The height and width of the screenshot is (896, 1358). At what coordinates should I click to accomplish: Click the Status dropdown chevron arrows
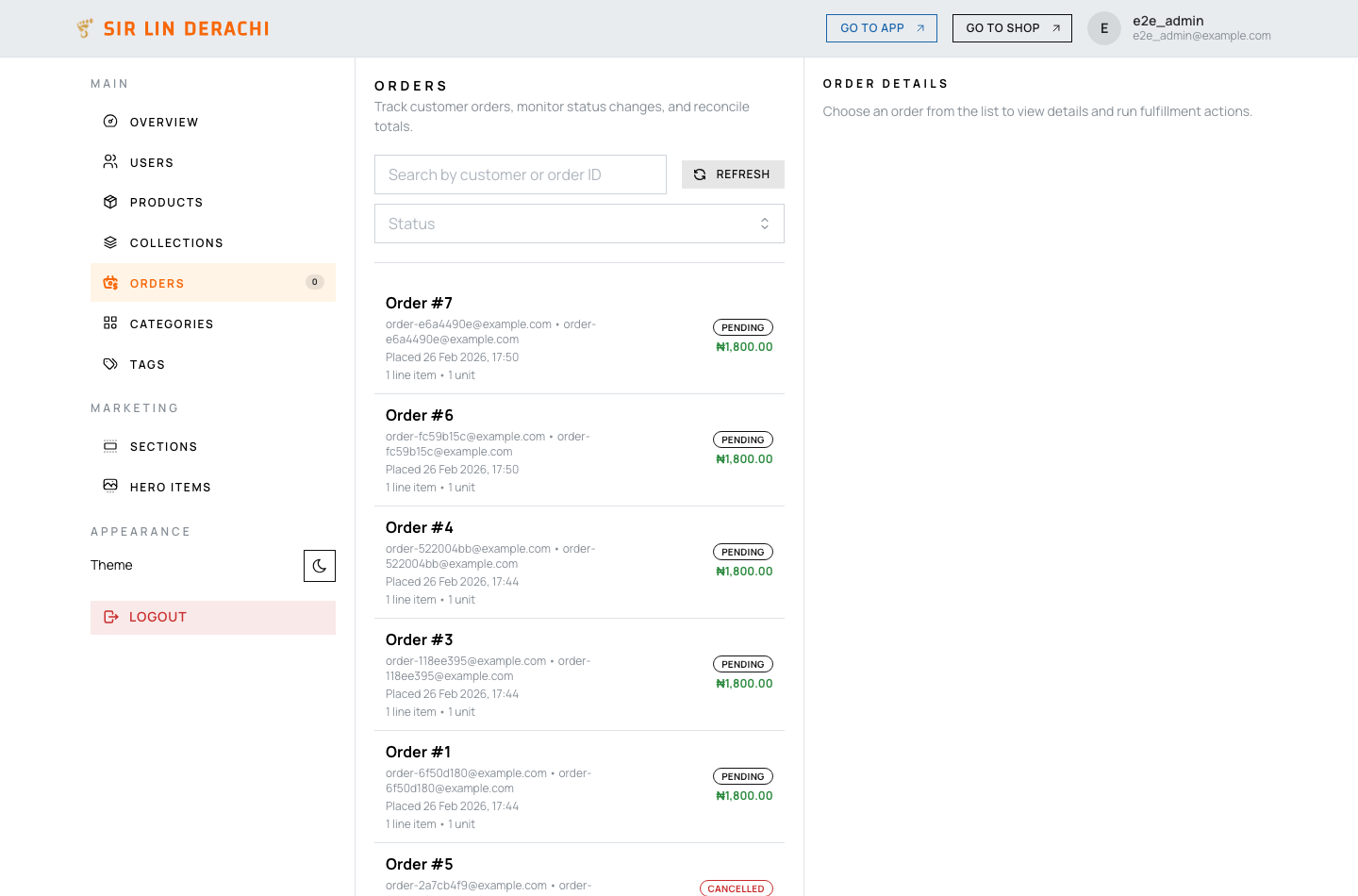[765, 224]
